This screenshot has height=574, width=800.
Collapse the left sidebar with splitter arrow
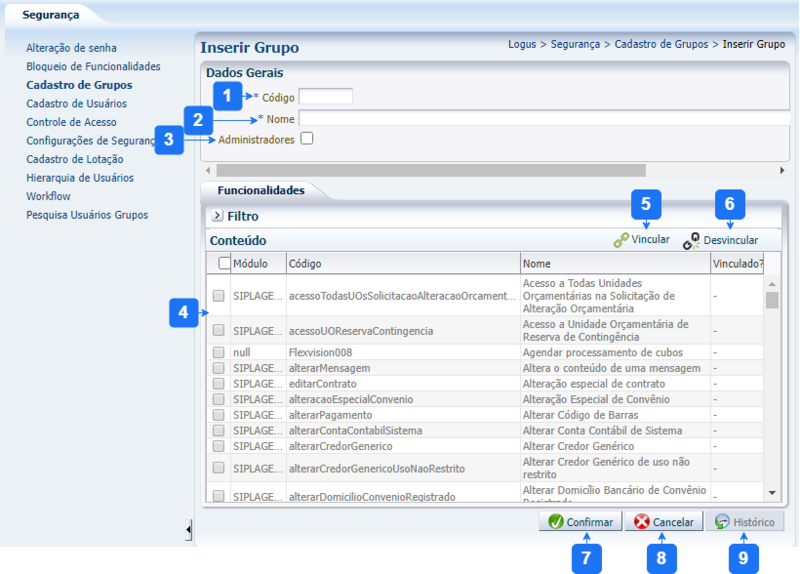(189, 530)
